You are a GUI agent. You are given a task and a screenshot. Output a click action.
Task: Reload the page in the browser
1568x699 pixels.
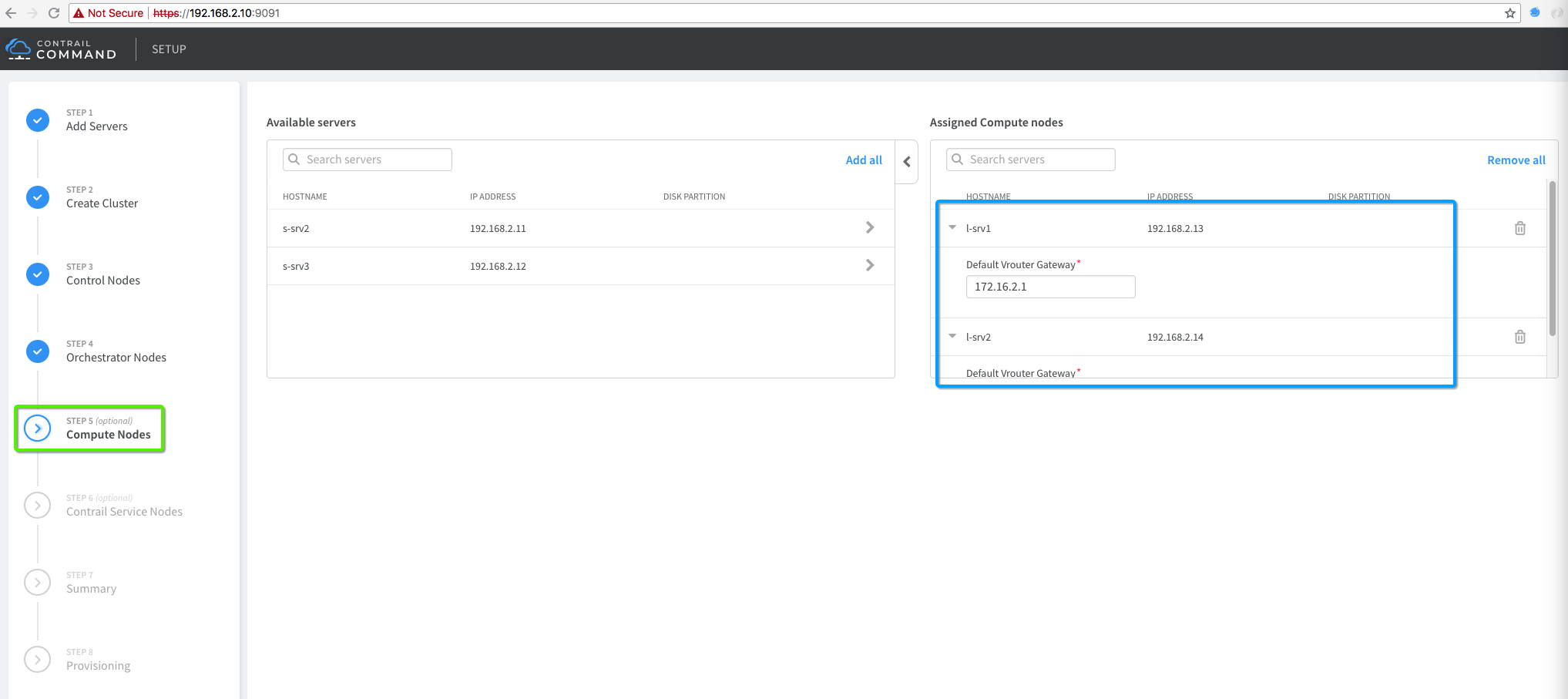click(x=54, y=13)
